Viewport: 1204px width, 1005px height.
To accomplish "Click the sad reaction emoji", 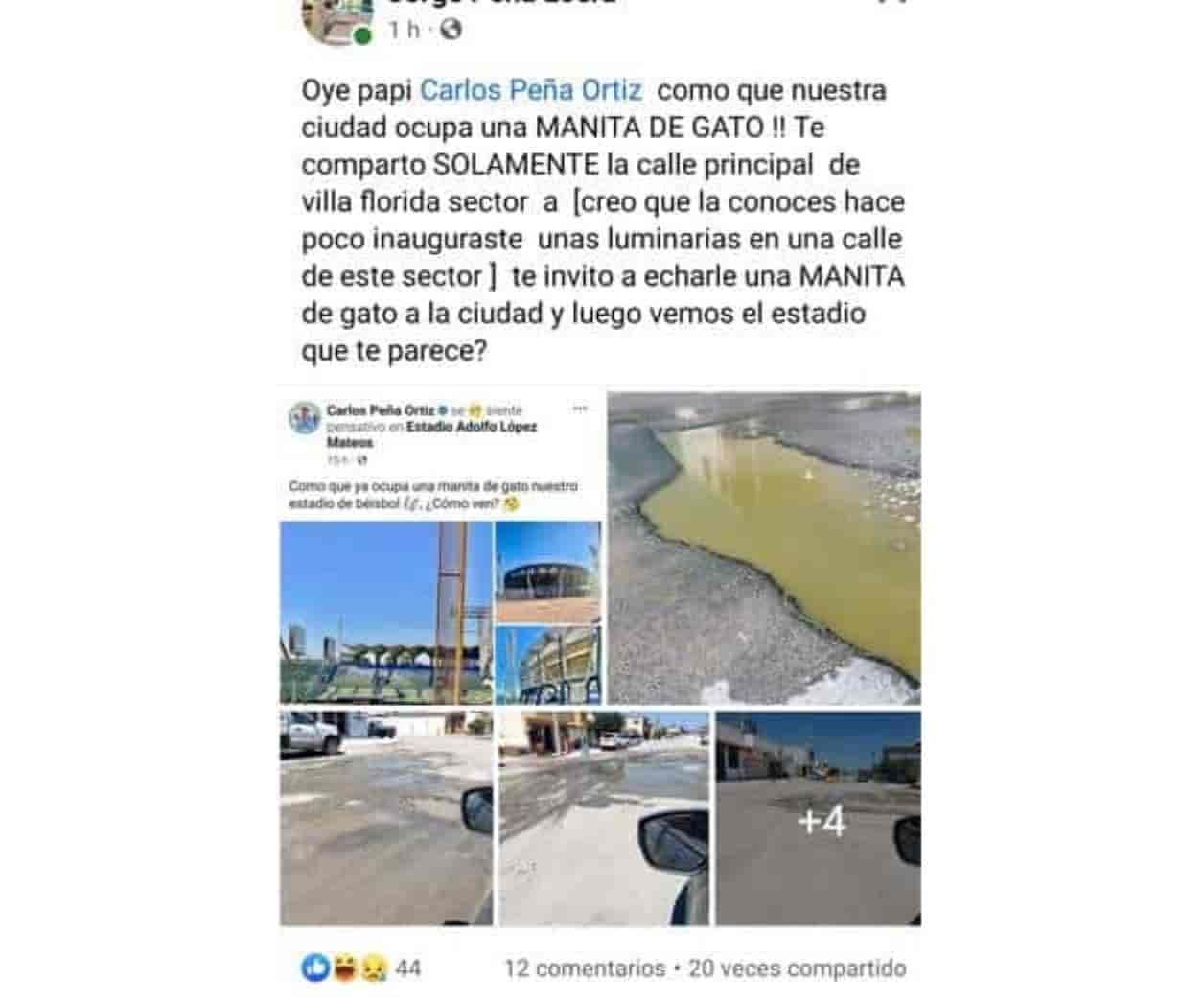I will (371, 969).
